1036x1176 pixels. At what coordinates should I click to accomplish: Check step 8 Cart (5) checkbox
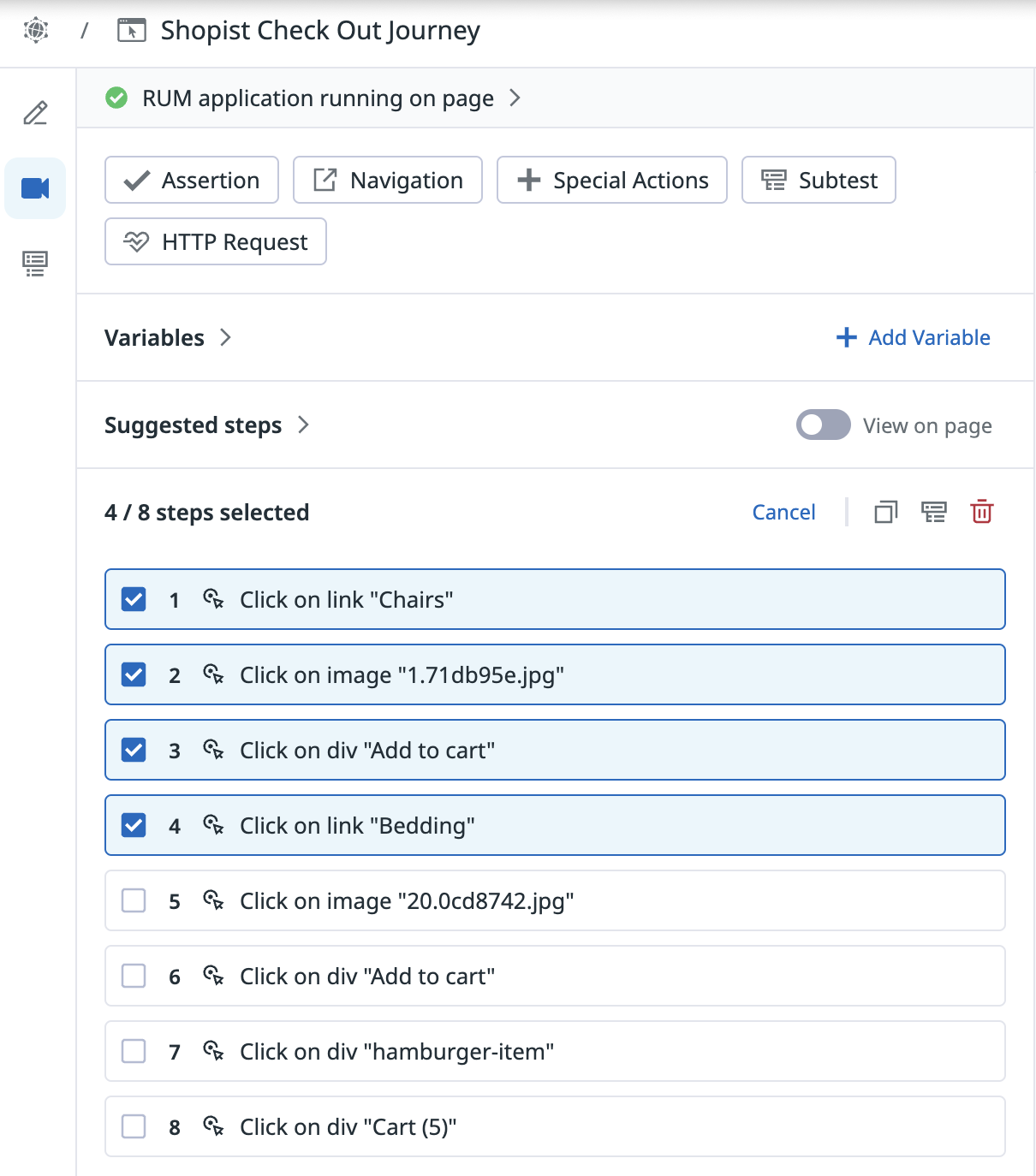pos(134,1126)
